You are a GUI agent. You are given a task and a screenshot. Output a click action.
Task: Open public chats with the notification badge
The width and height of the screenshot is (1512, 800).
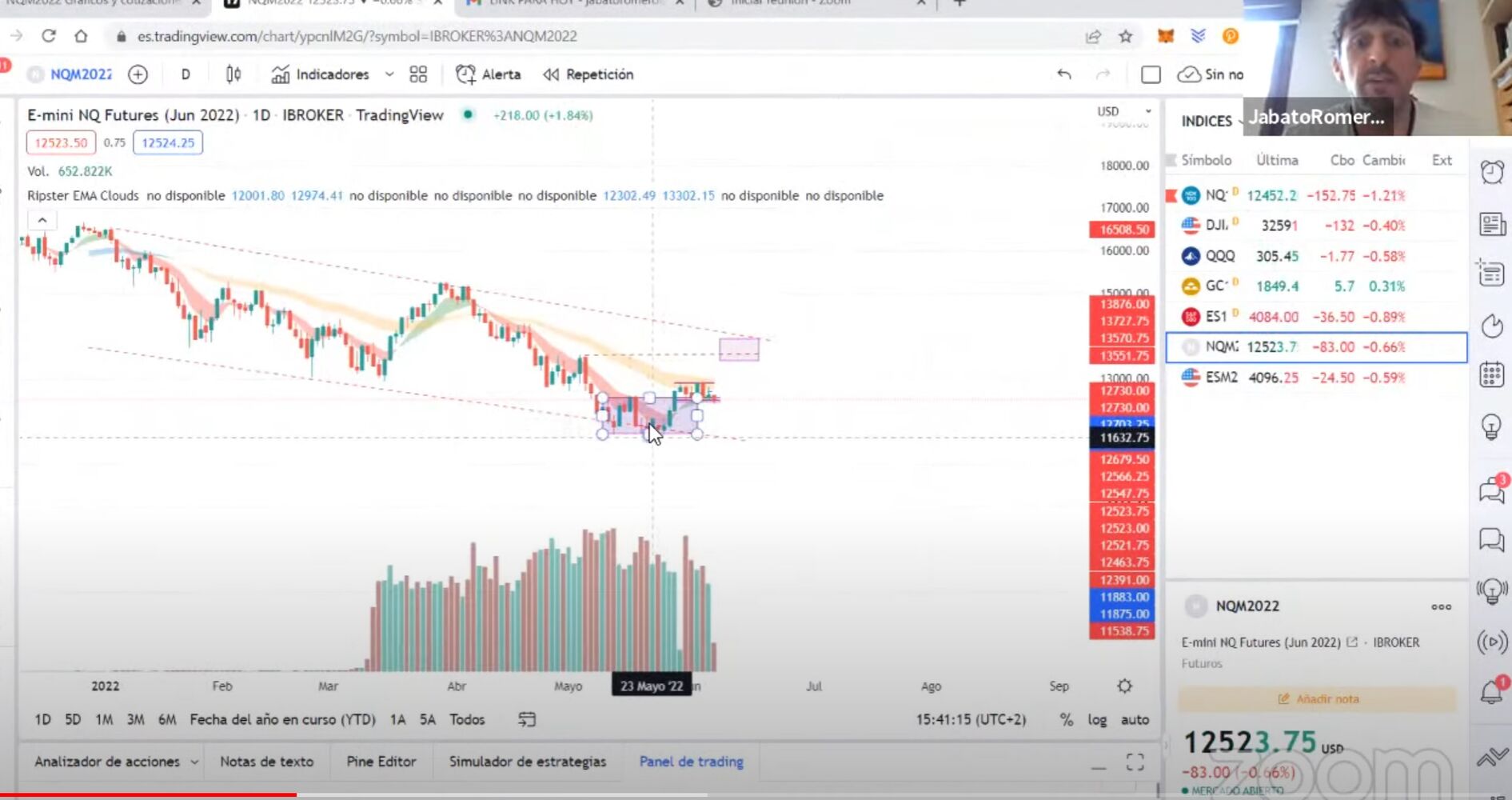[x=1492, y=490]
